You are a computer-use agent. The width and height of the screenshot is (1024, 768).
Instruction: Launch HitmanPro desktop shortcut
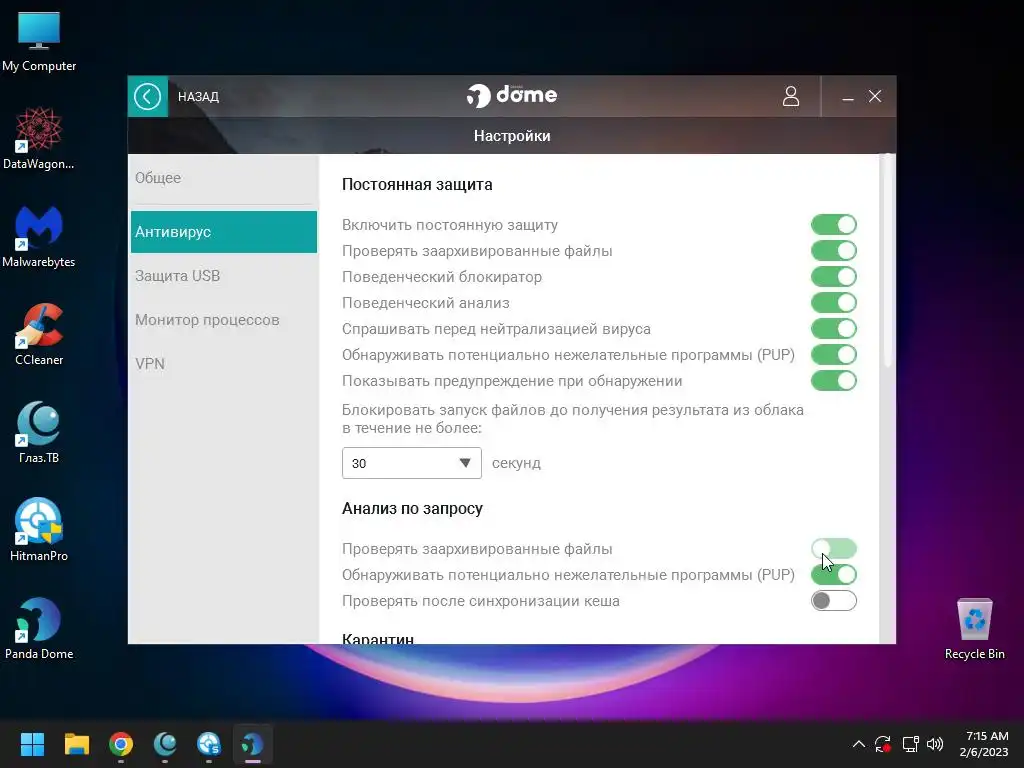pyautogui.click(x=39, y=531)
